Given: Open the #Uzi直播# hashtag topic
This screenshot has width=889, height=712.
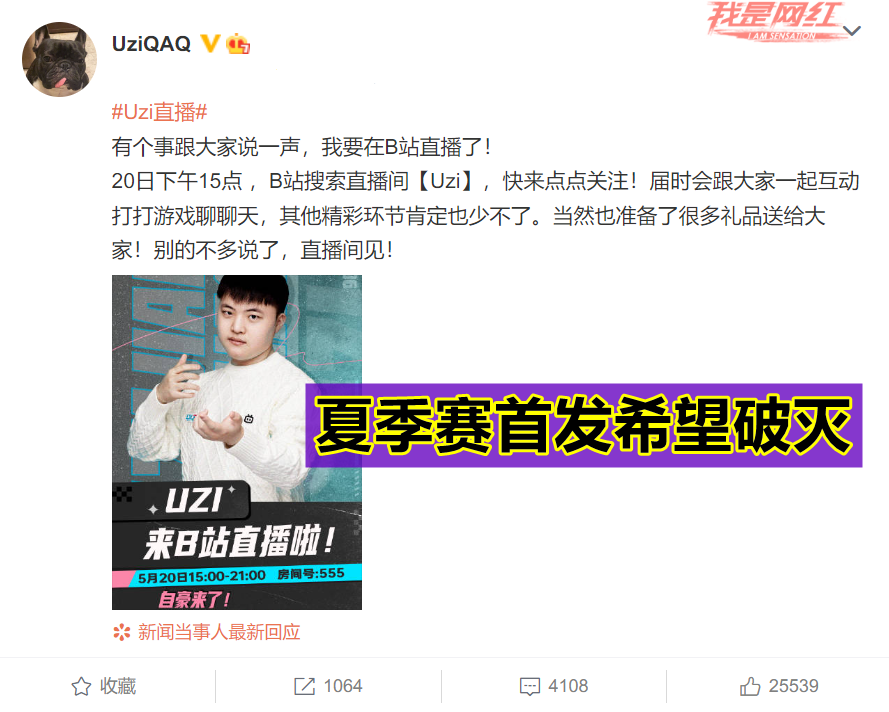Looking at the screenshot, I should pos(159,112).
